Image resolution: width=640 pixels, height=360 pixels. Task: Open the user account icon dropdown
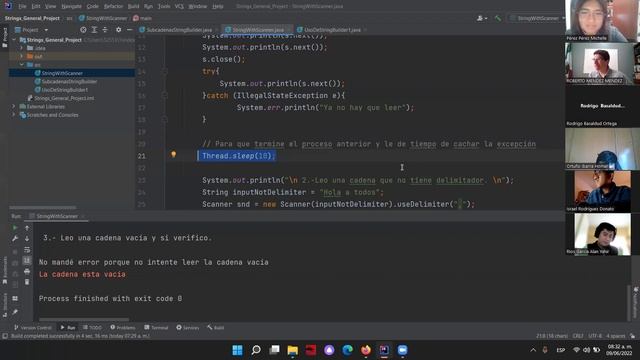point(482,18)
